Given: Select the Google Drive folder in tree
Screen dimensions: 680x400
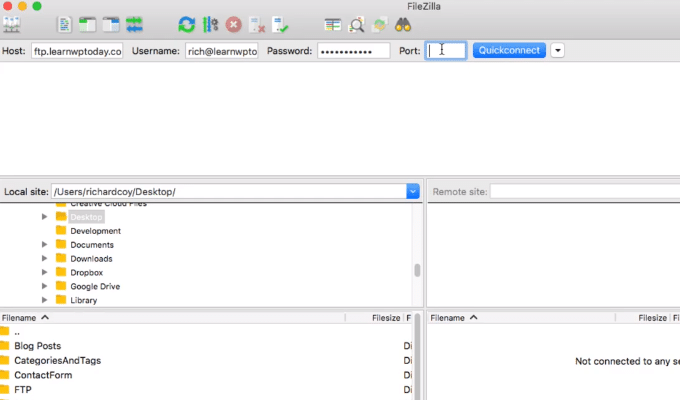Looking at the screenshot, I should tap(95, 286).
